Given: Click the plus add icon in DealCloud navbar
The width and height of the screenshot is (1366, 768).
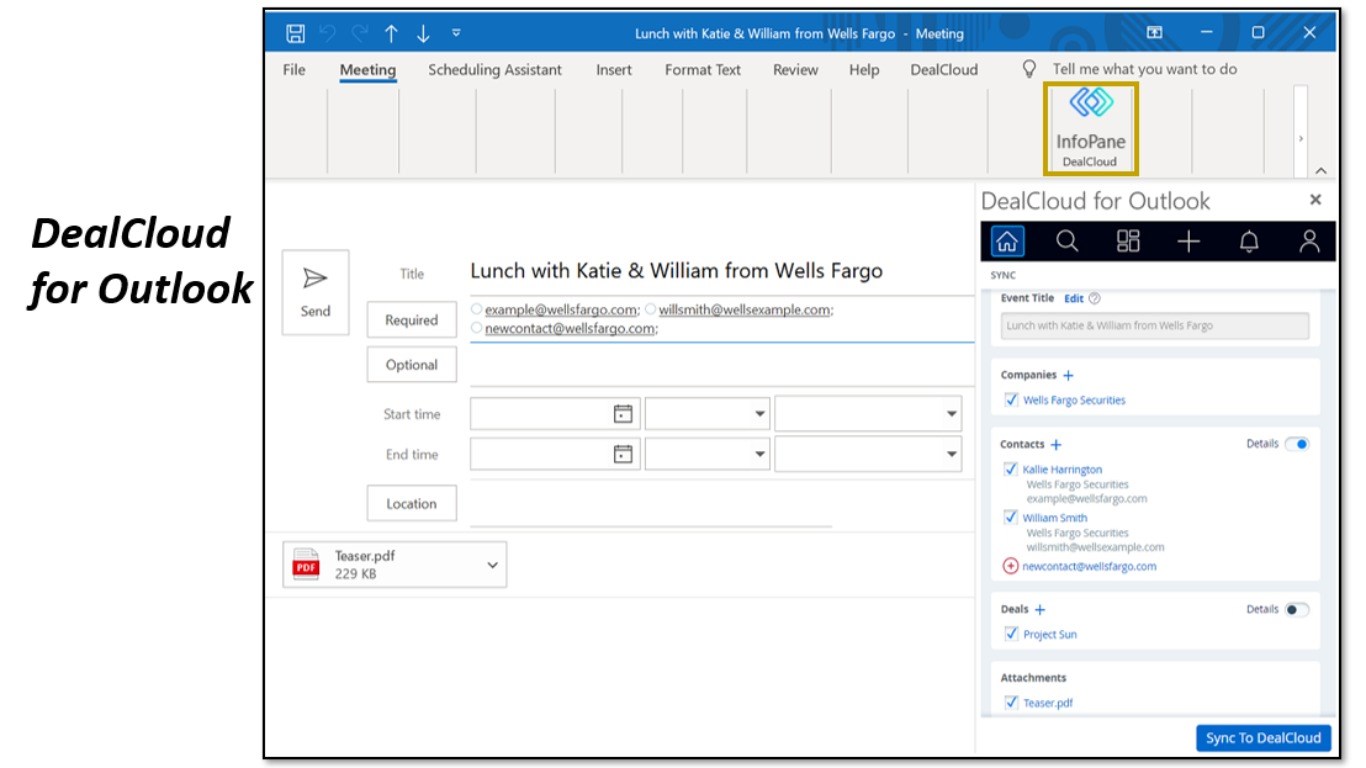Looking at the screenshot, I should coord(1188,241).
